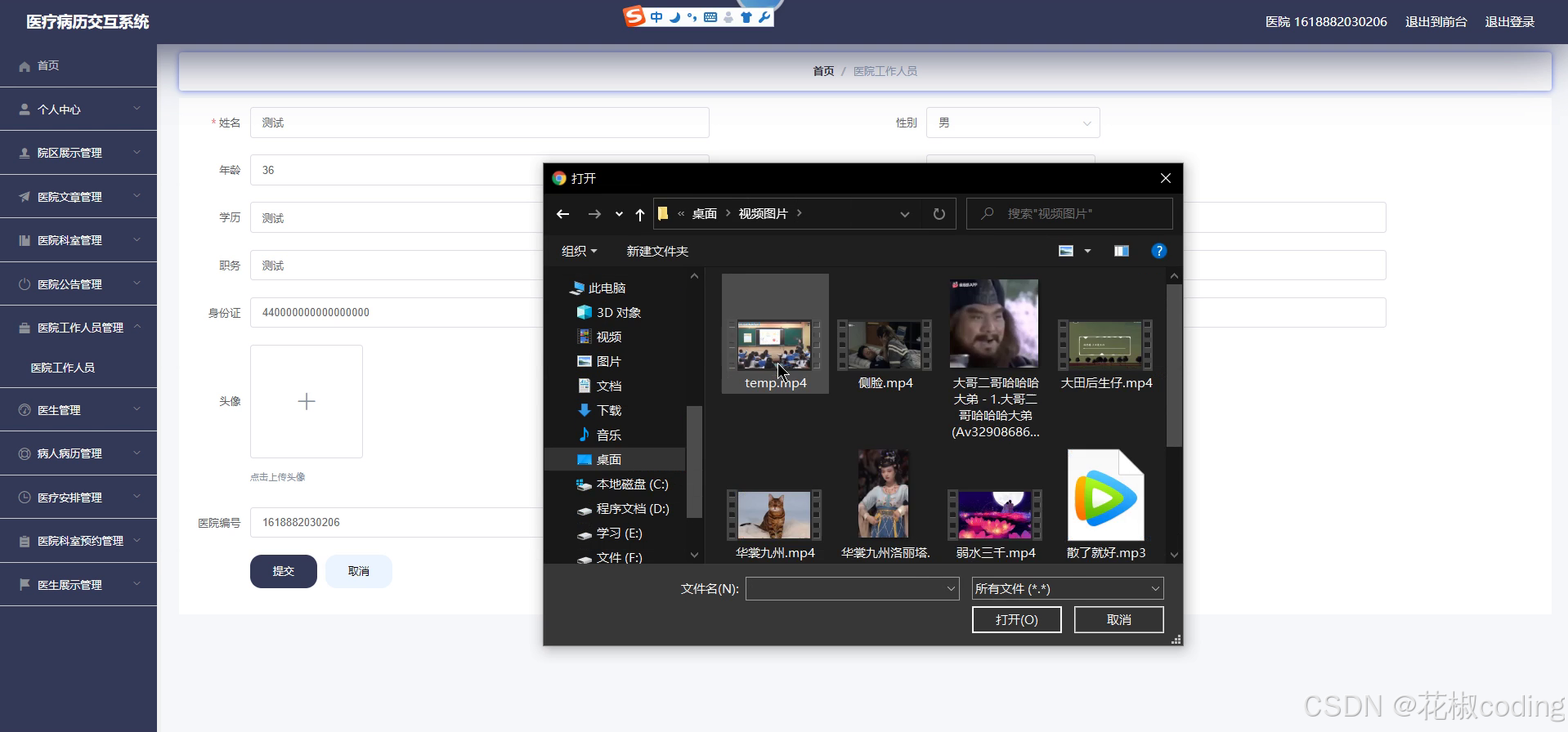Click the Sogou input method S logo
Screen dimensions: 1568x732
tap(634, 16)
